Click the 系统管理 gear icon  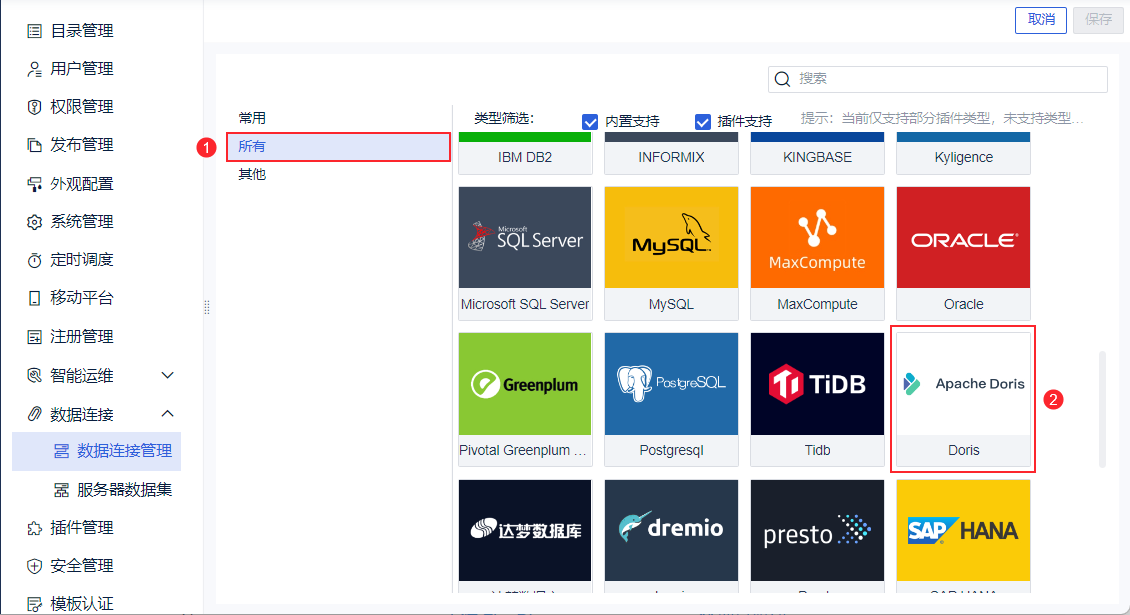click(x=34, y=222)
